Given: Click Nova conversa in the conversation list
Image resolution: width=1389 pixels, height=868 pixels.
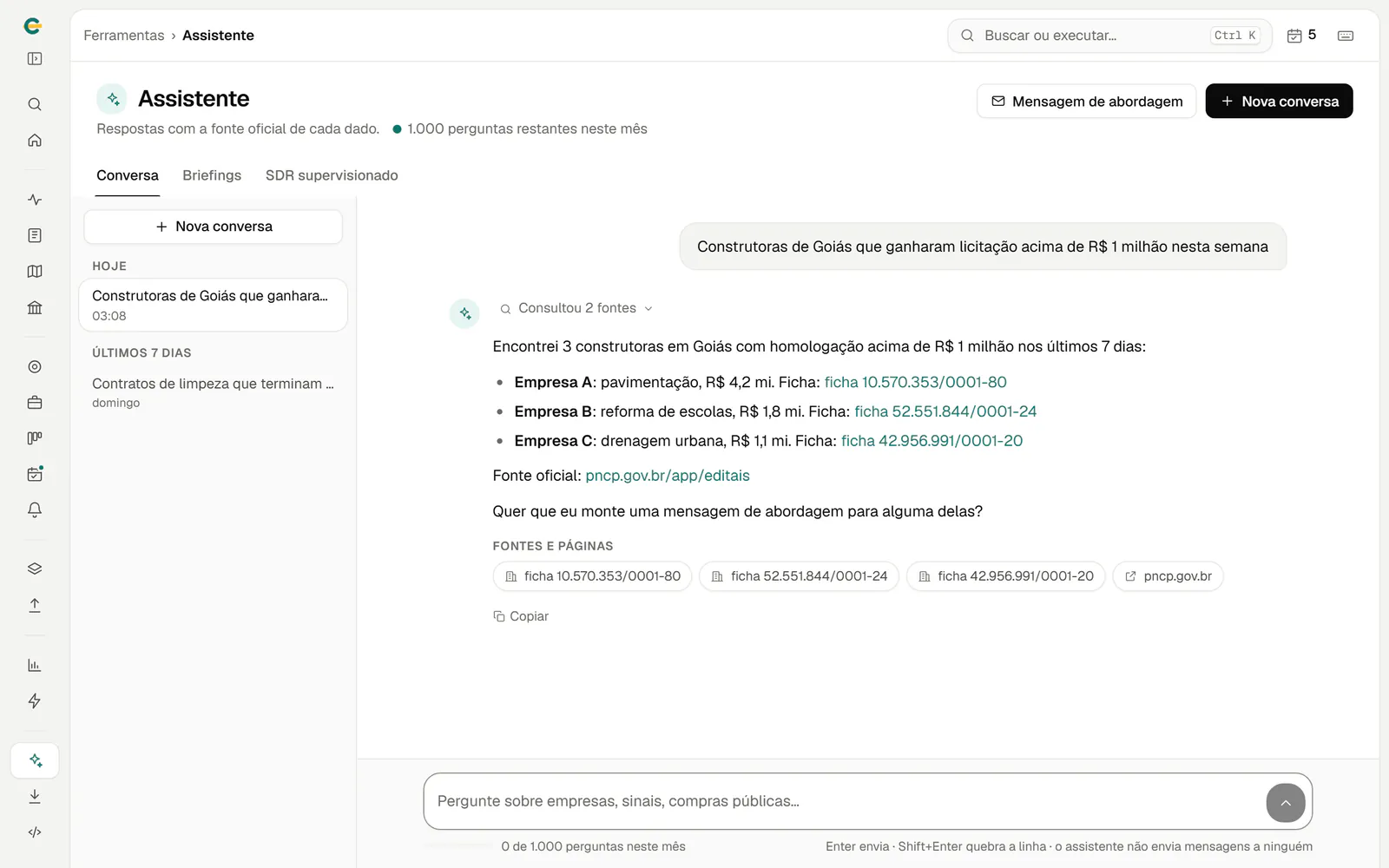Looking at the screenshot, I should [x=214, y=227].
